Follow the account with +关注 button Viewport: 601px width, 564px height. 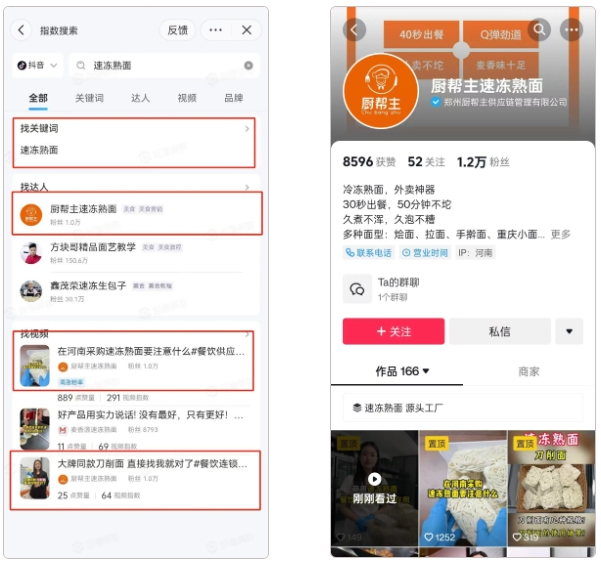pyautogui.click(x=394, y=331)
